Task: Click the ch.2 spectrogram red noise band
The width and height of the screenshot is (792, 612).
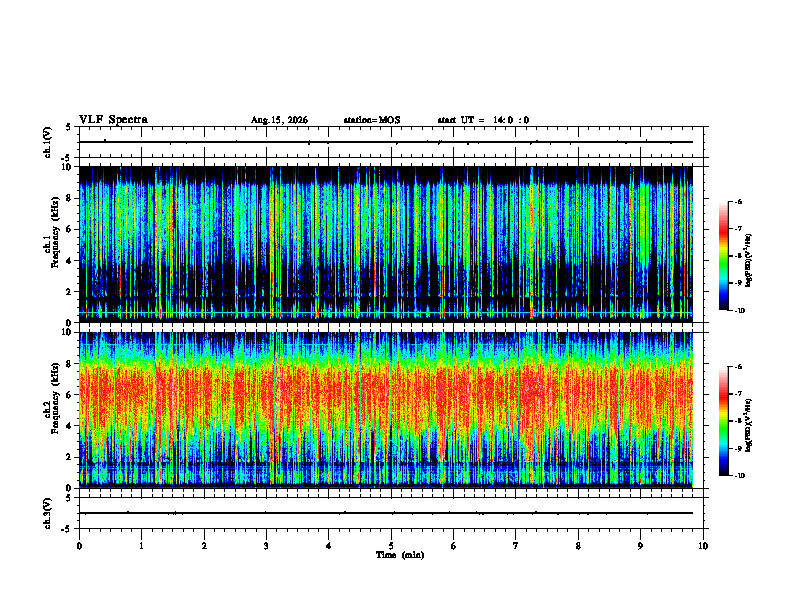Action: coord(386,394)
